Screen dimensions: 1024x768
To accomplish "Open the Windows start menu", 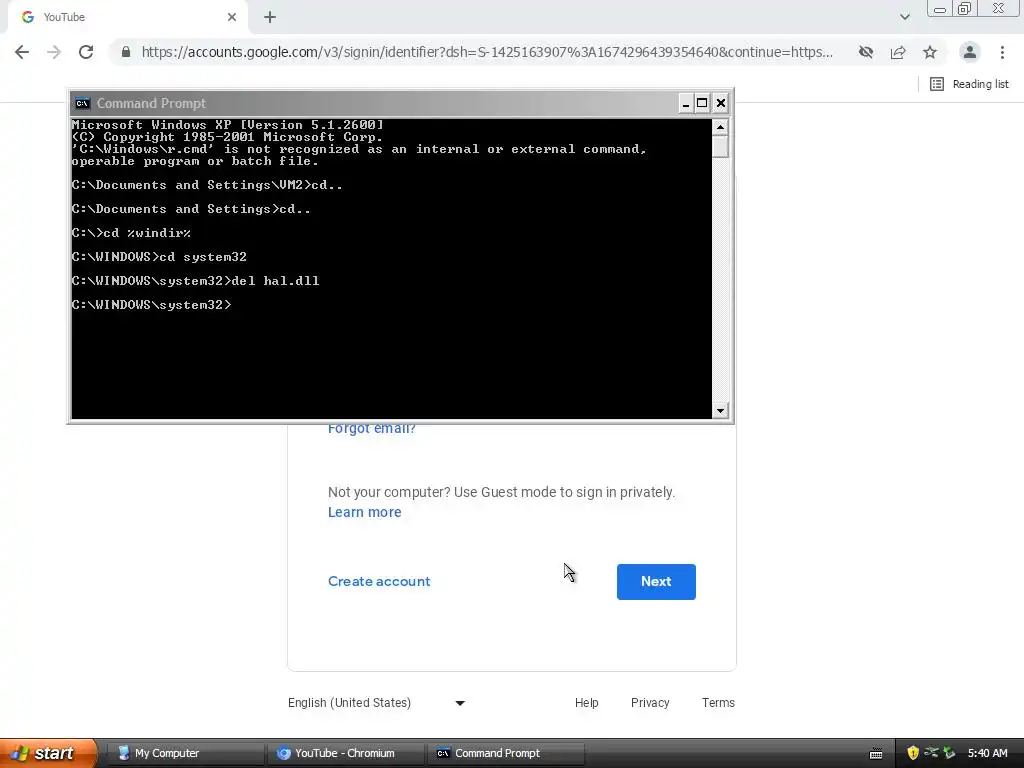I will point(48,753).
